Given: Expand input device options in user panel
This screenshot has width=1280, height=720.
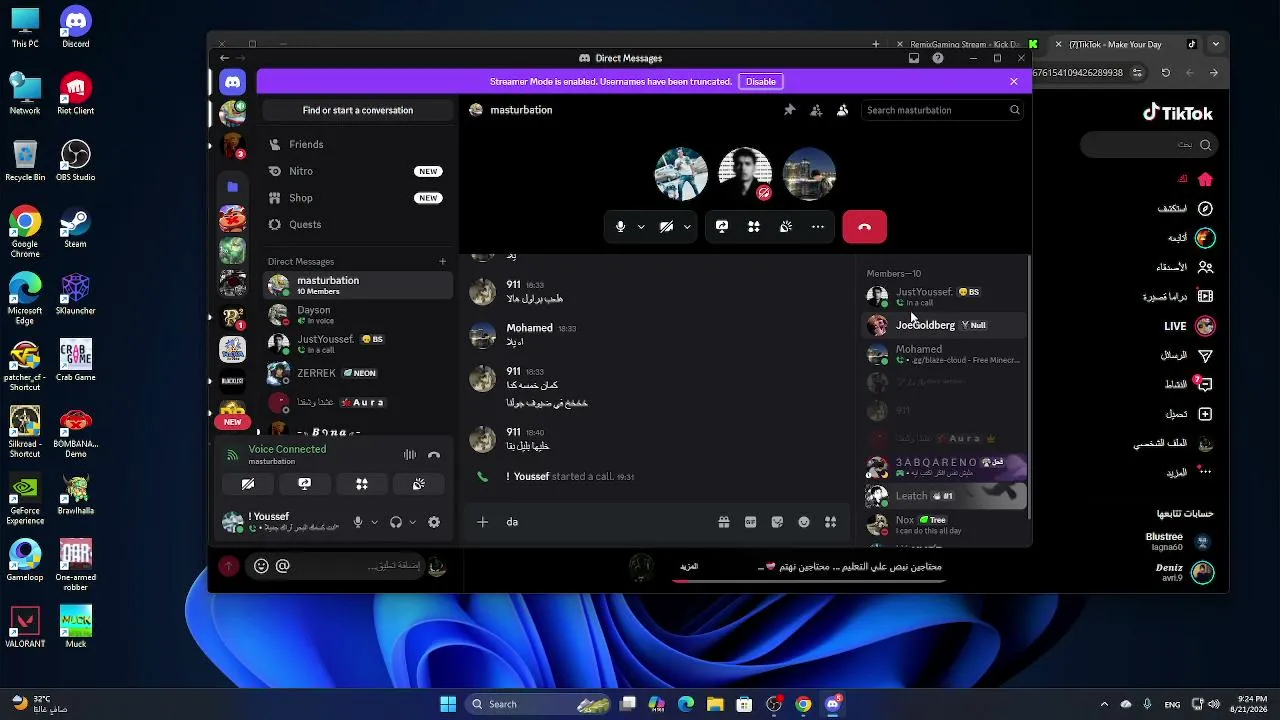Looking at the screenshot, I should [375, 522].
